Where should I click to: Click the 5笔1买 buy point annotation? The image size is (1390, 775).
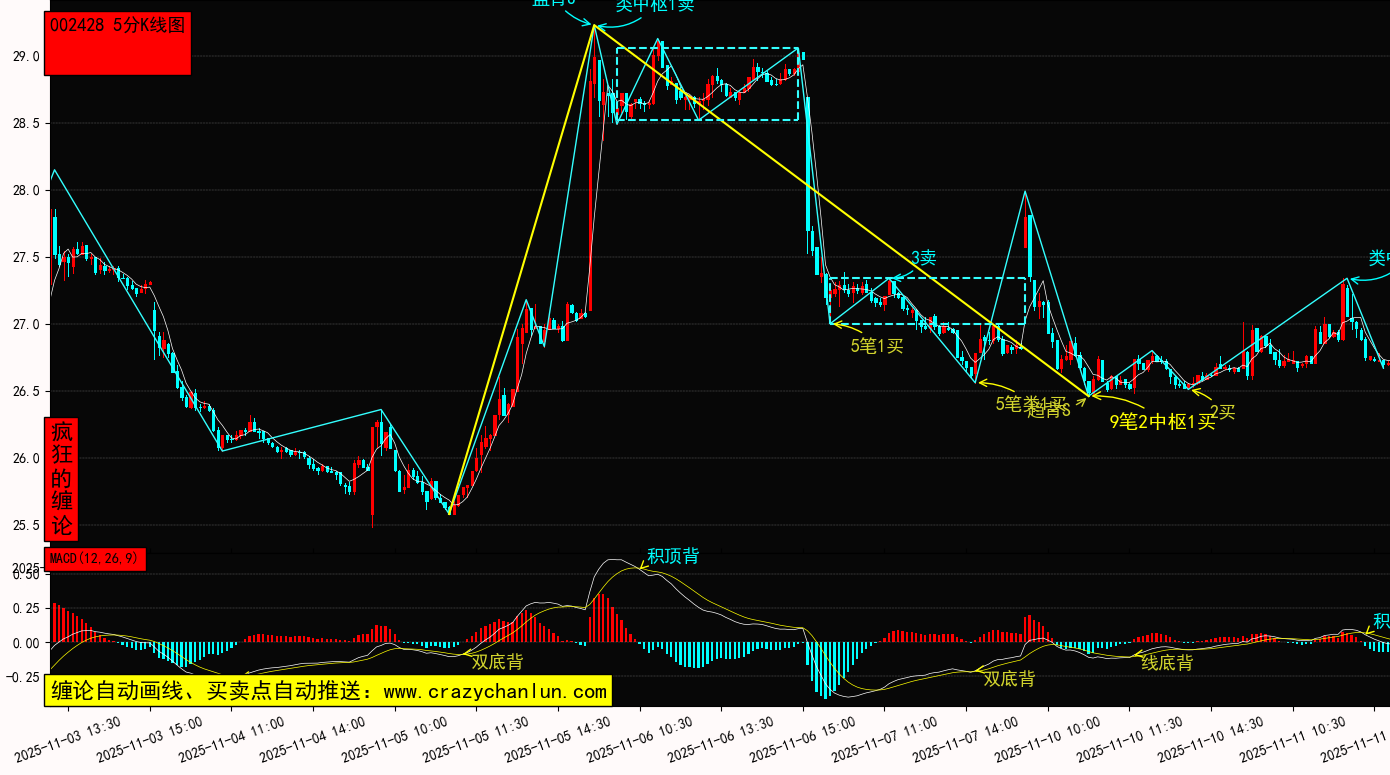[x=877, y=346]
